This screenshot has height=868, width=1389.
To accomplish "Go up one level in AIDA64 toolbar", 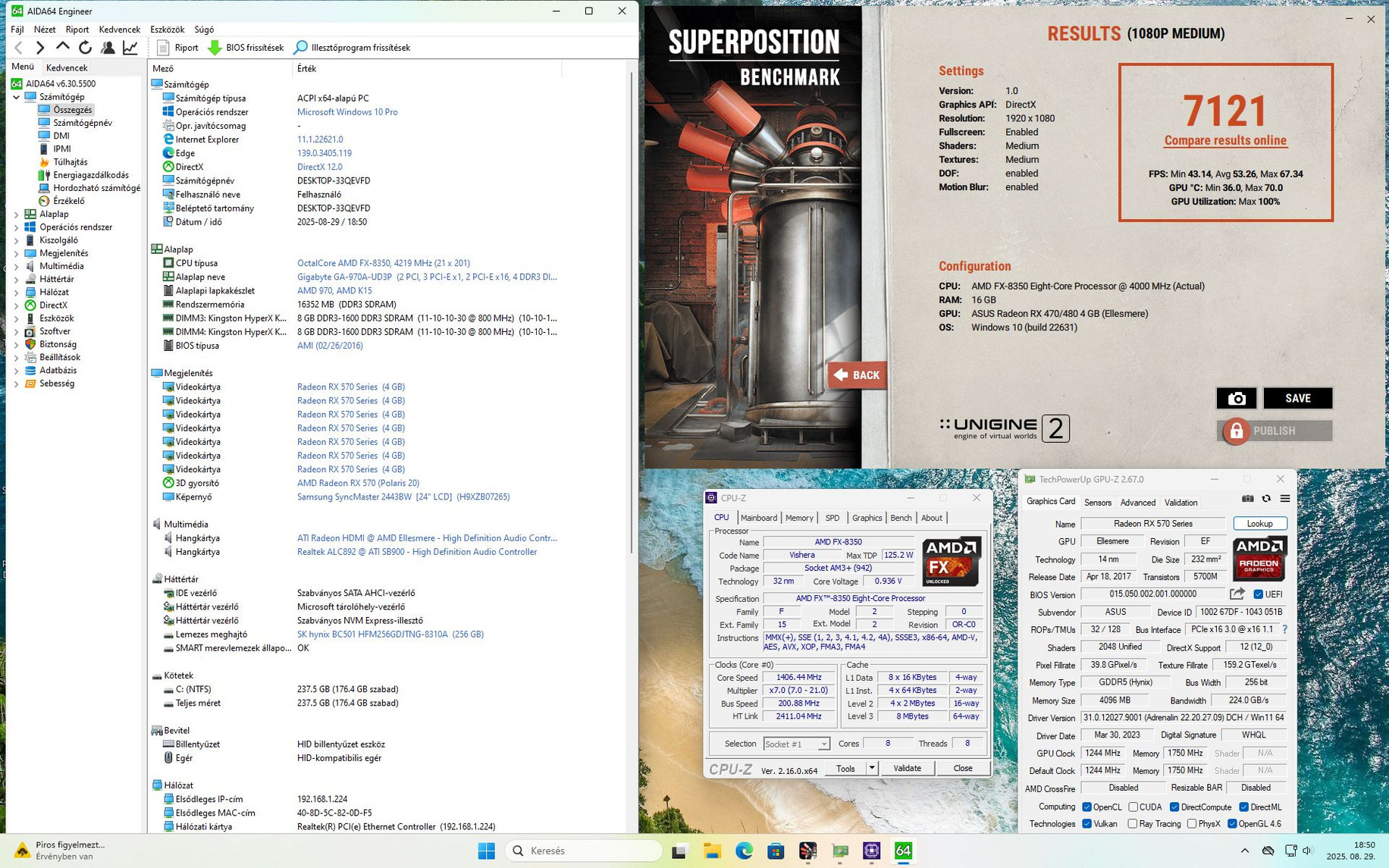I will click(63, 47).
